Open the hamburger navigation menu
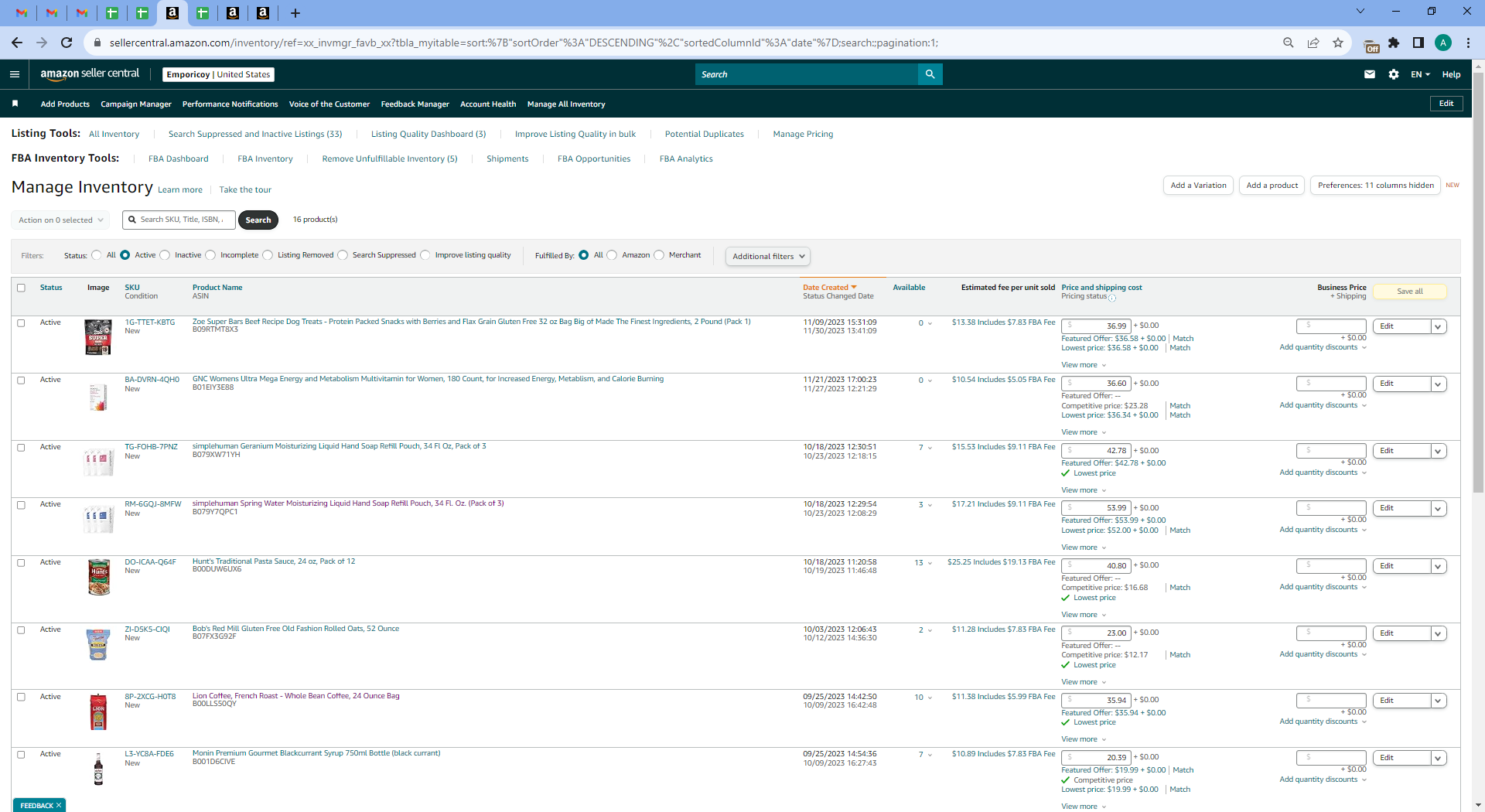 15,74
